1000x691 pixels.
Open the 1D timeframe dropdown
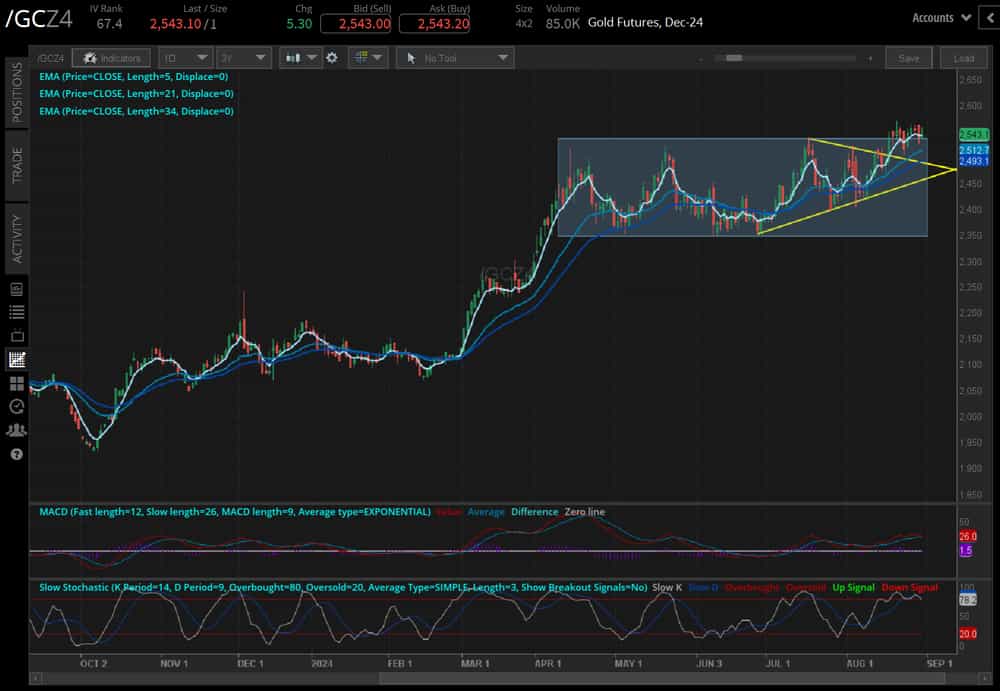tap(185, 58)
